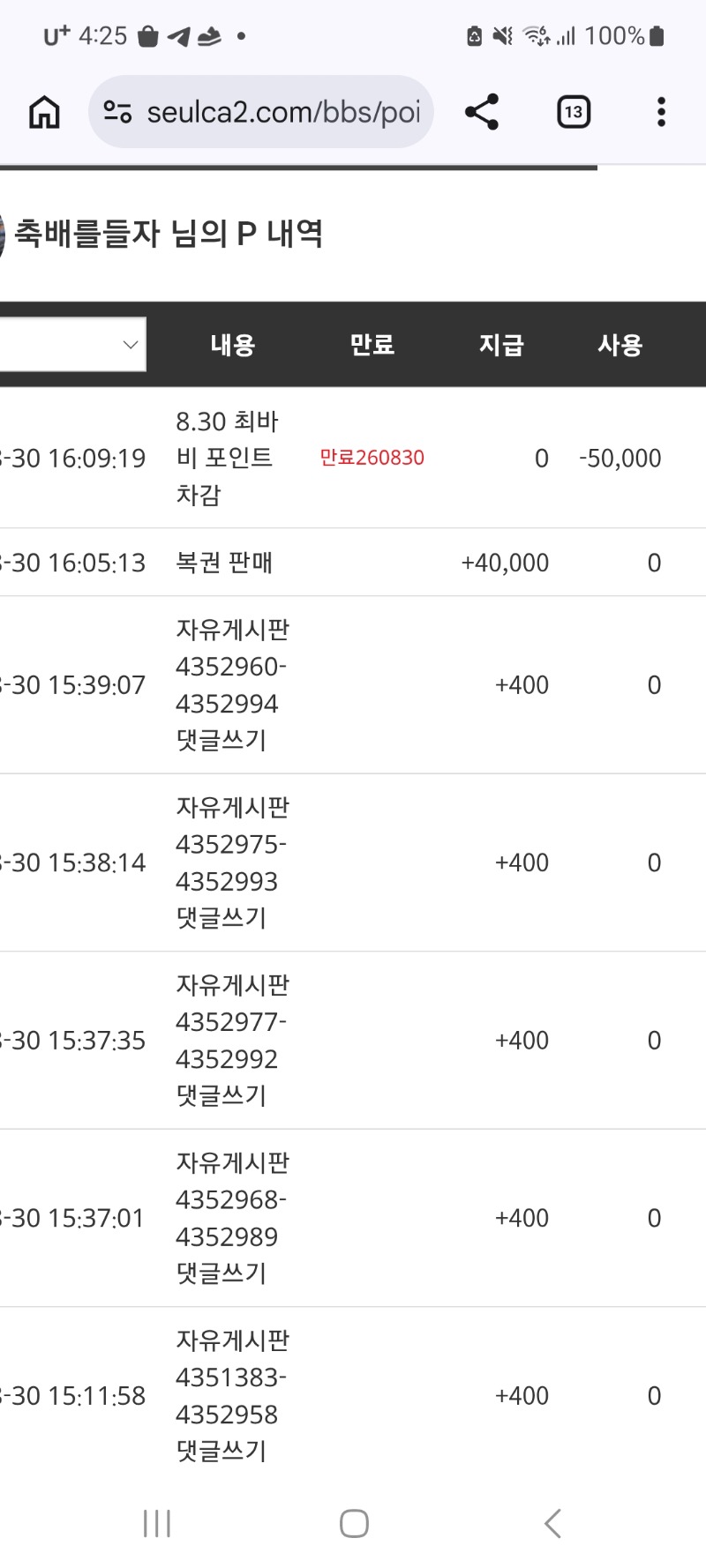This screenshot has height=1568, width=706.
Task: Tap the browser home icon
Action: (x=44, y=112)
